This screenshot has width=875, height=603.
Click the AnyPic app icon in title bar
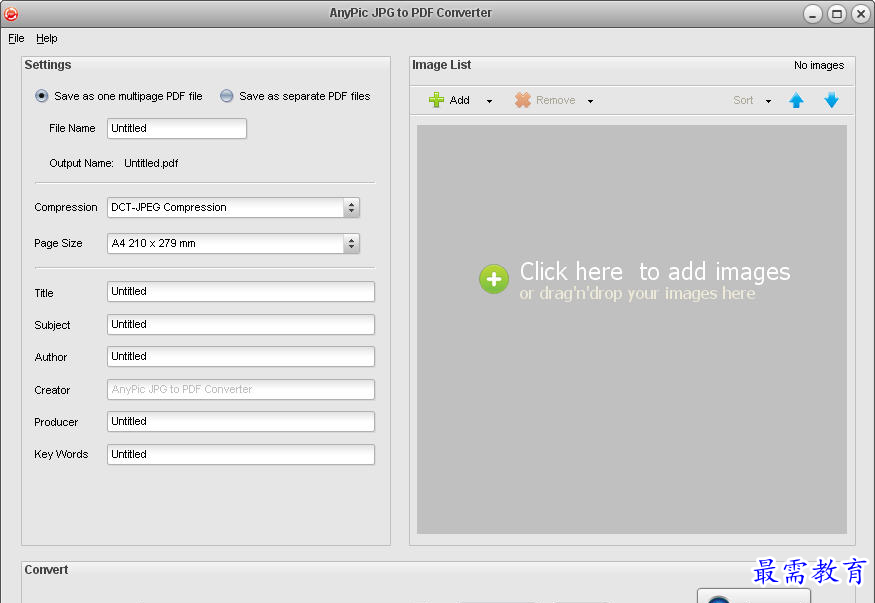11,13
